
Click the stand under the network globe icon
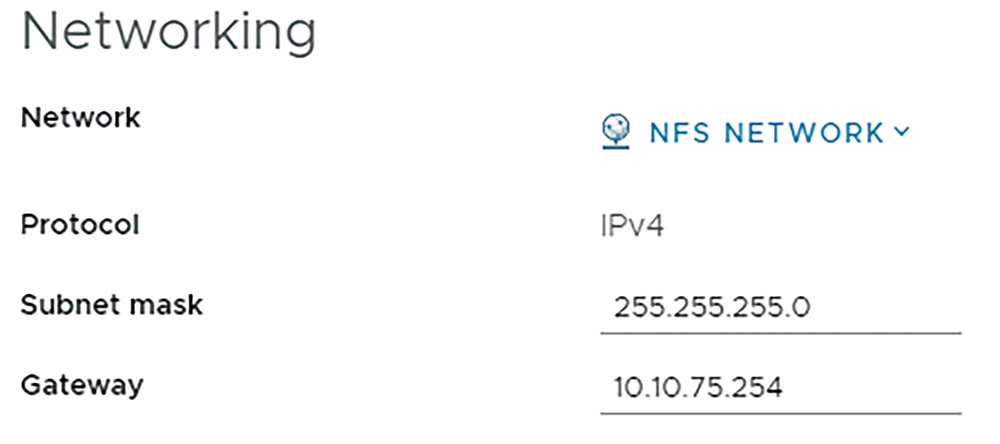(616, 145)
